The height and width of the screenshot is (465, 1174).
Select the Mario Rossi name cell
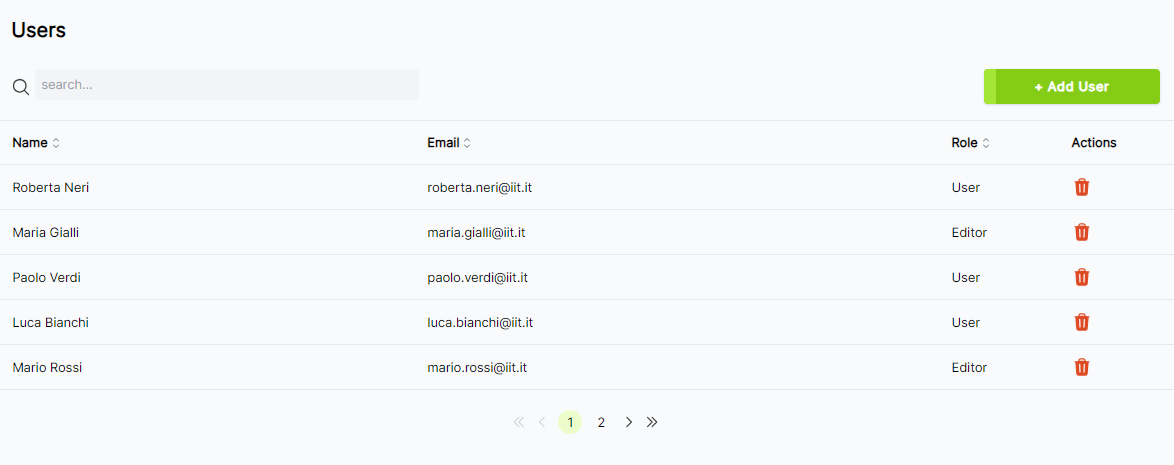(47, 368)
